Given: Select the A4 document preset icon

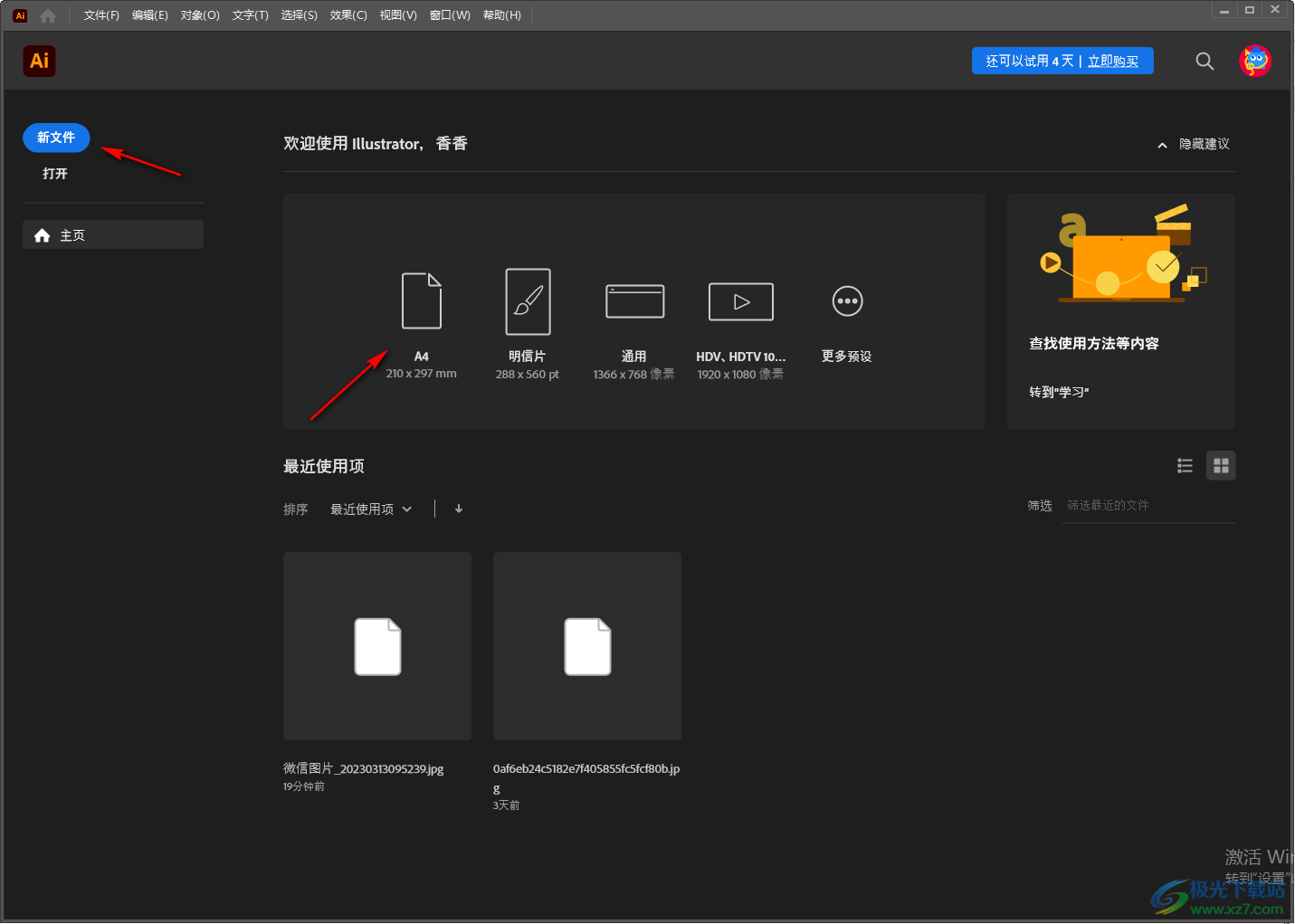Looking at the screenshot, I should click(x=422, y=300).
